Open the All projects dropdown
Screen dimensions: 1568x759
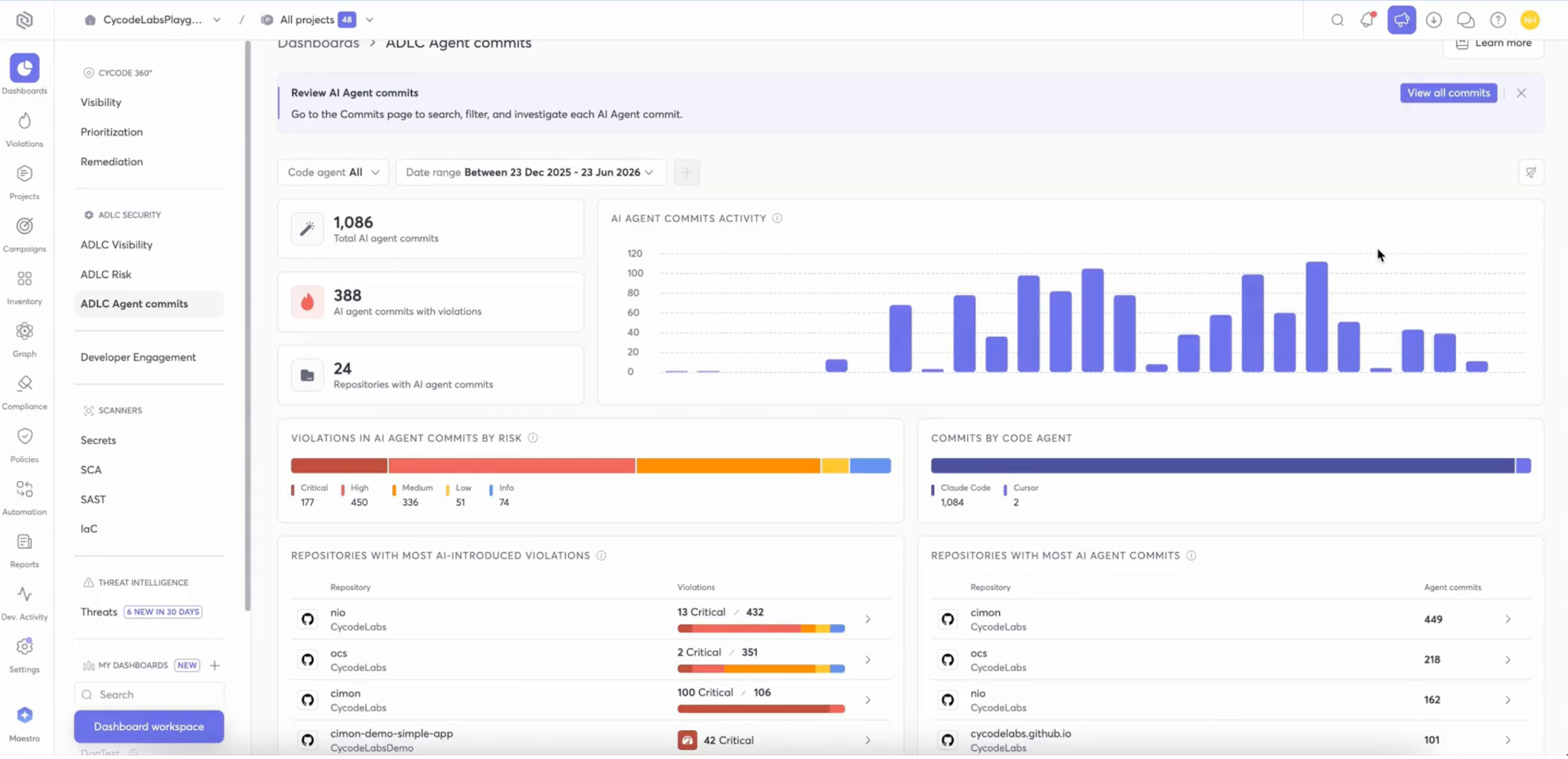coord(317,20)
